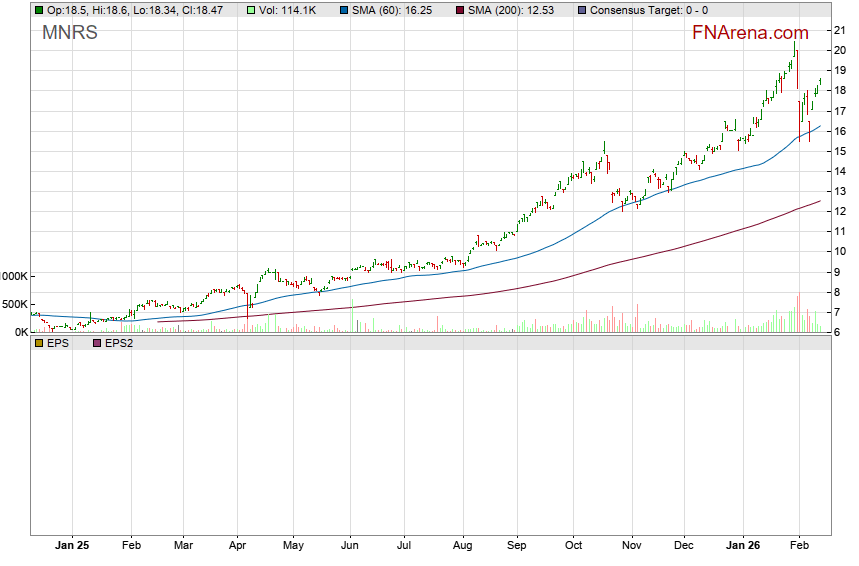The width and height of the screenshot is (859, 566).
Task: Click the 21 price axis label
Action: tap(840, 30)
